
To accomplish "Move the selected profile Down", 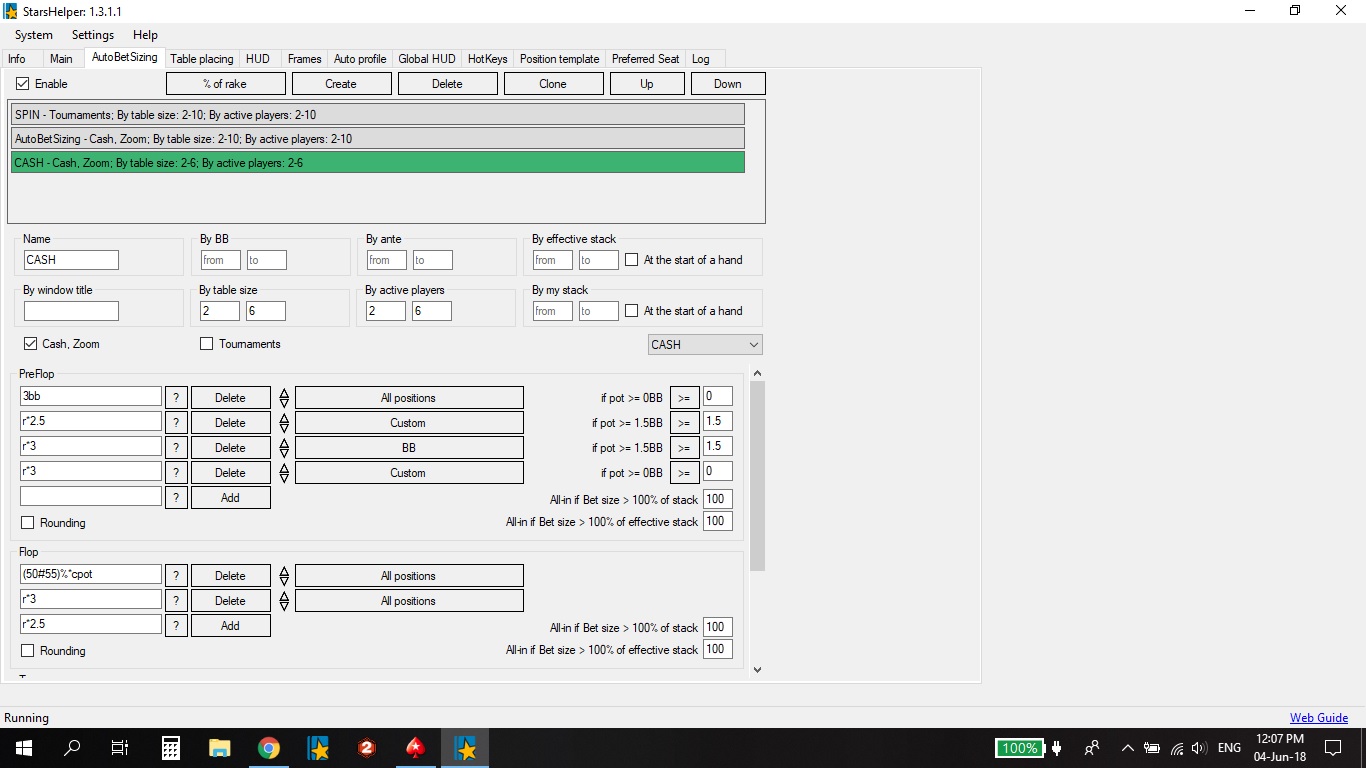I will pos(728,84).
